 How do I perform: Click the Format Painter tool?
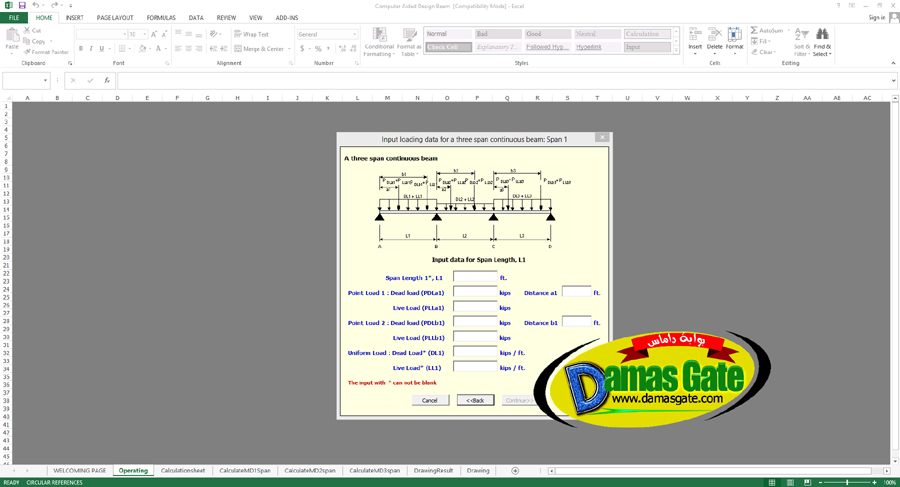pos(45,52)
